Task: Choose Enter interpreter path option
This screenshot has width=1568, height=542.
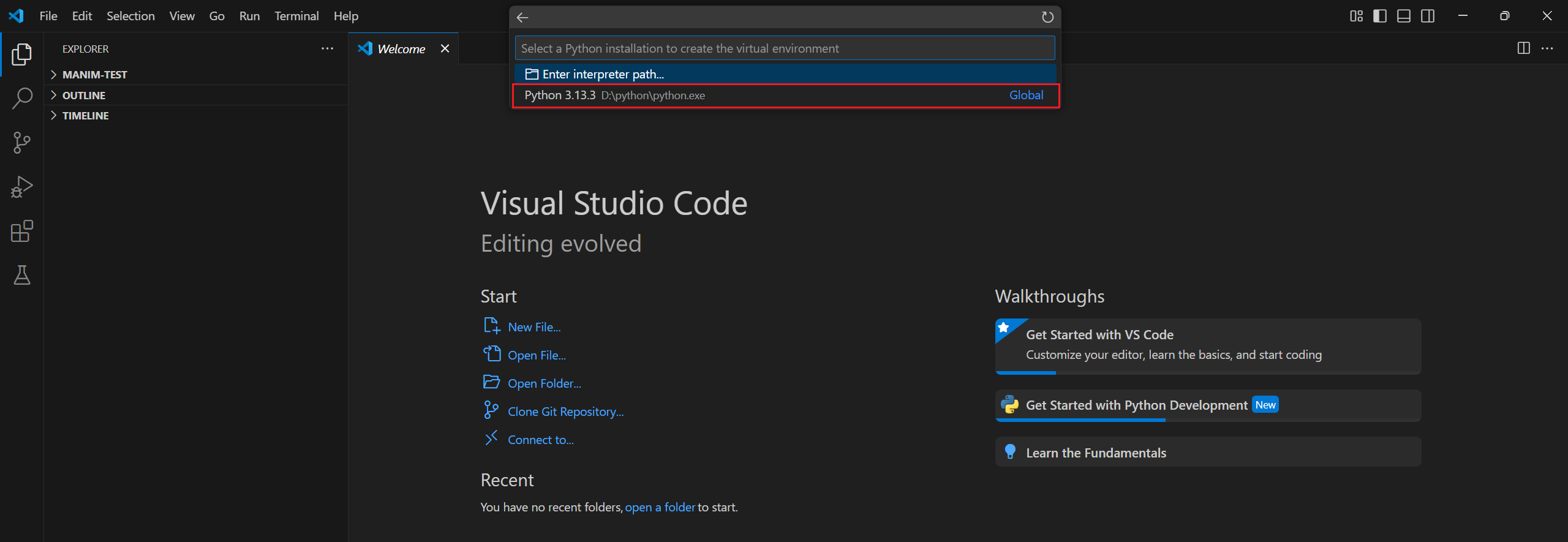Action: (785, 74)
